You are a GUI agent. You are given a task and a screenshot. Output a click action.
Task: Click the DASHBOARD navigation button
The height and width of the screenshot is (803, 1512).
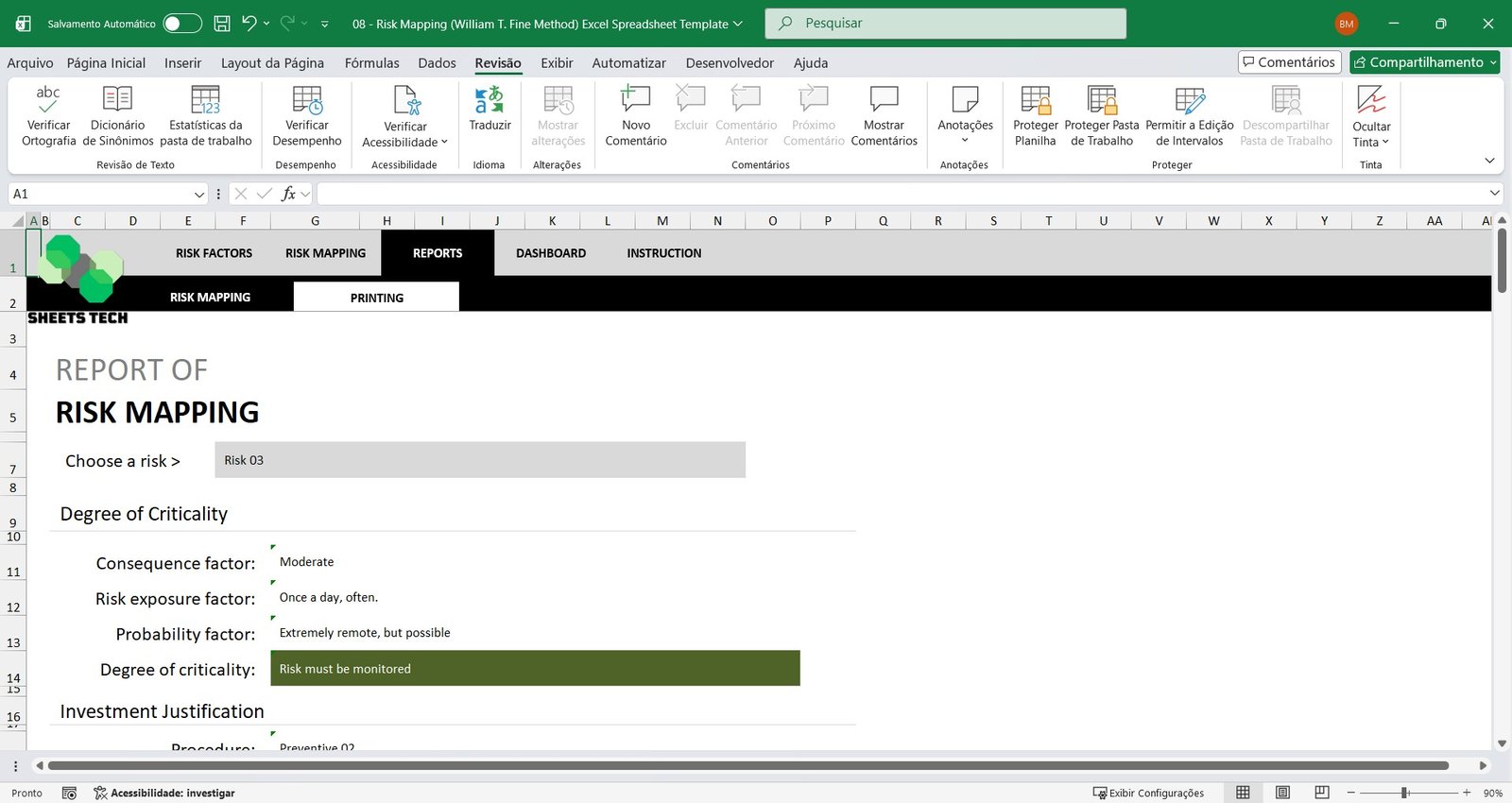click(x=551, y=253)
